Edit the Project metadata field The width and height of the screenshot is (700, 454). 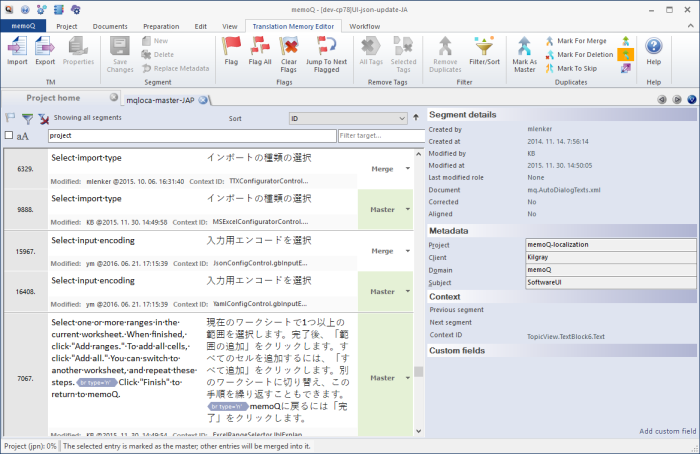click(611, 245)
